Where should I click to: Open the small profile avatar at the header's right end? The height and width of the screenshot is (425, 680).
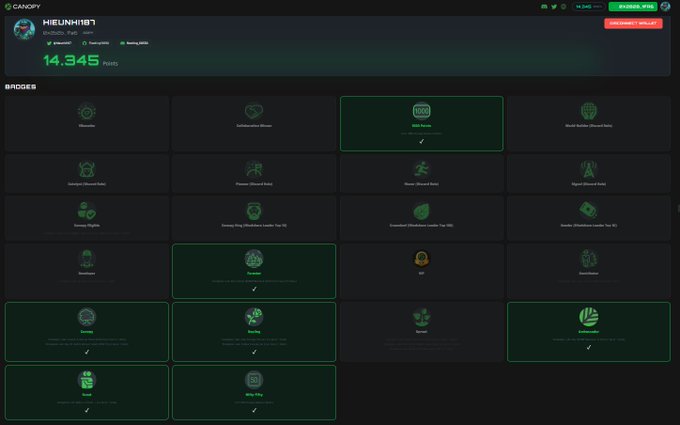(x=665, y=7)
